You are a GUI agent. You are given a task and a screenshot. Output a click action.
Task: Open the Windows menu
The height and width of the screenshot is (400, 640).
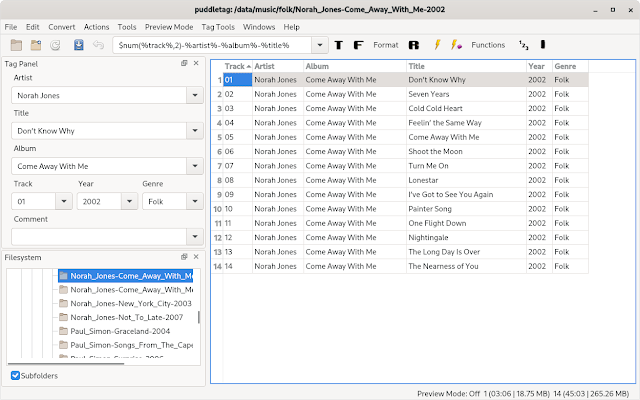tap(259, 27)
